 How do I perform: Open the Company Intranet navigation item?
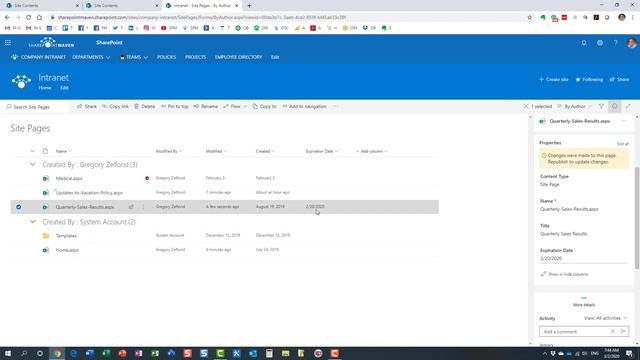39,57
